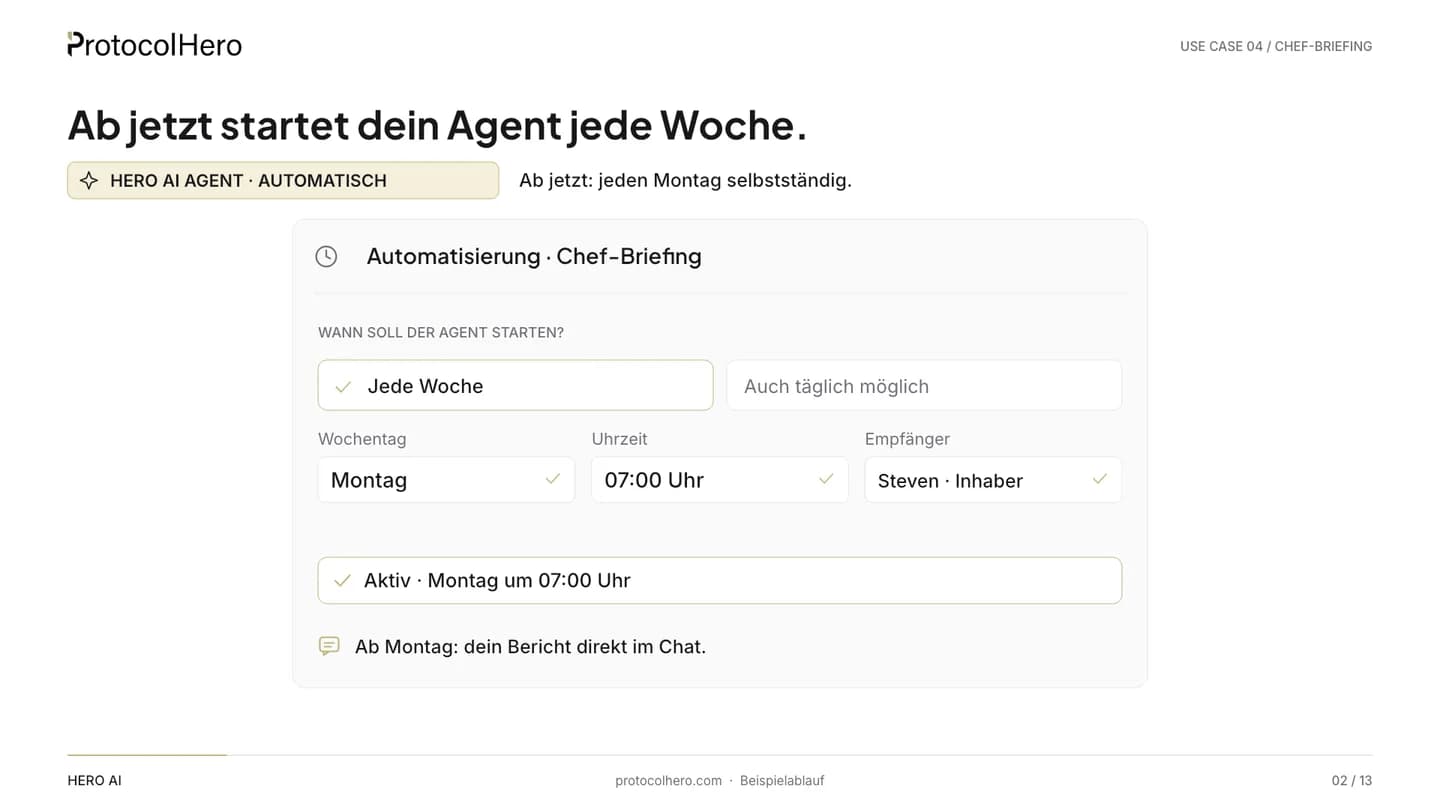Toggle the Aktiv Montag um 07:00 Uhr status
Image resolution: width=1440 pixels, height=810 pixels.
720,580
